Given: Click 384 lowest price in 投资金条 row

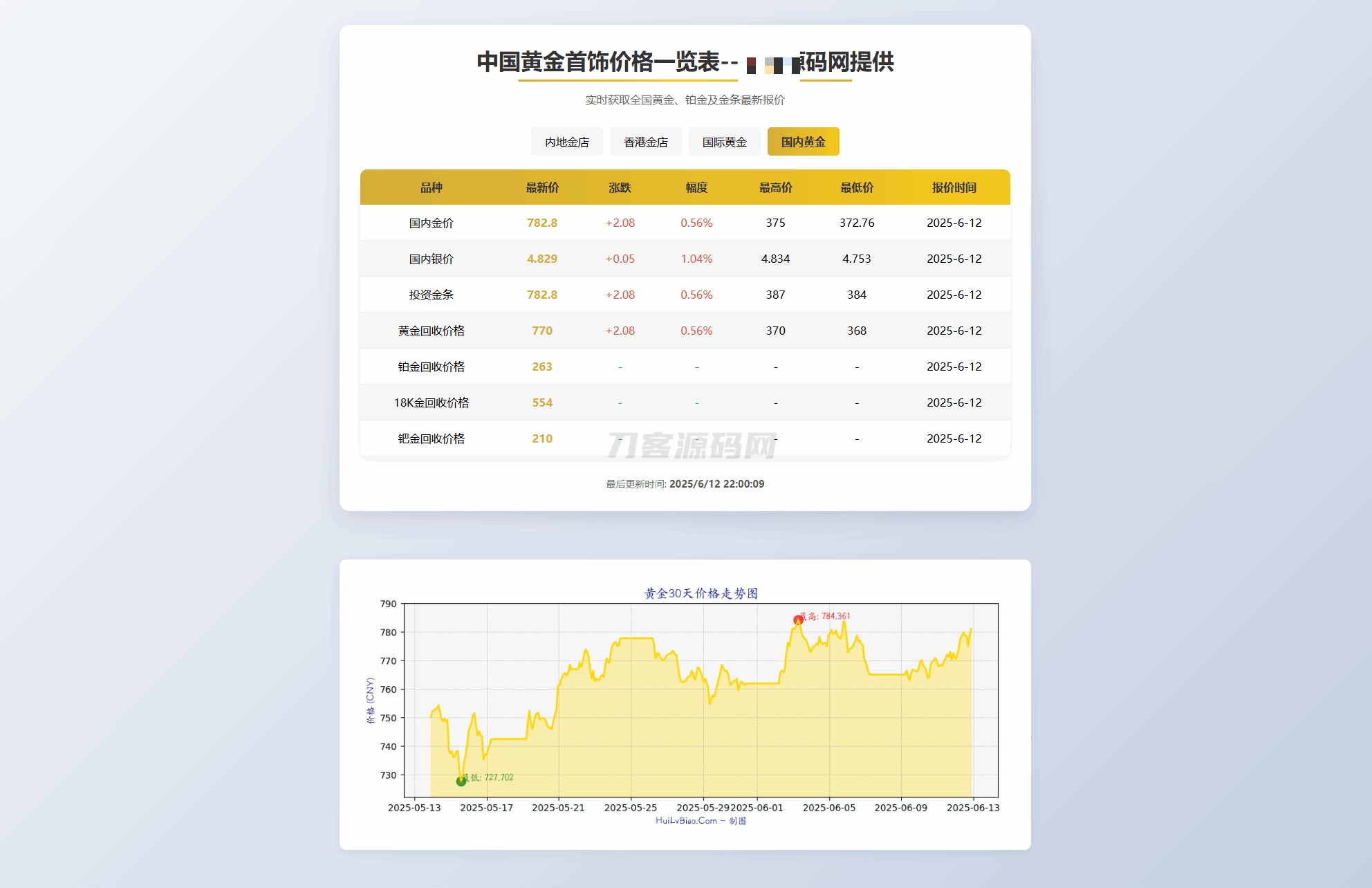Looking at the screenshot, I should (x=857, y=295).
